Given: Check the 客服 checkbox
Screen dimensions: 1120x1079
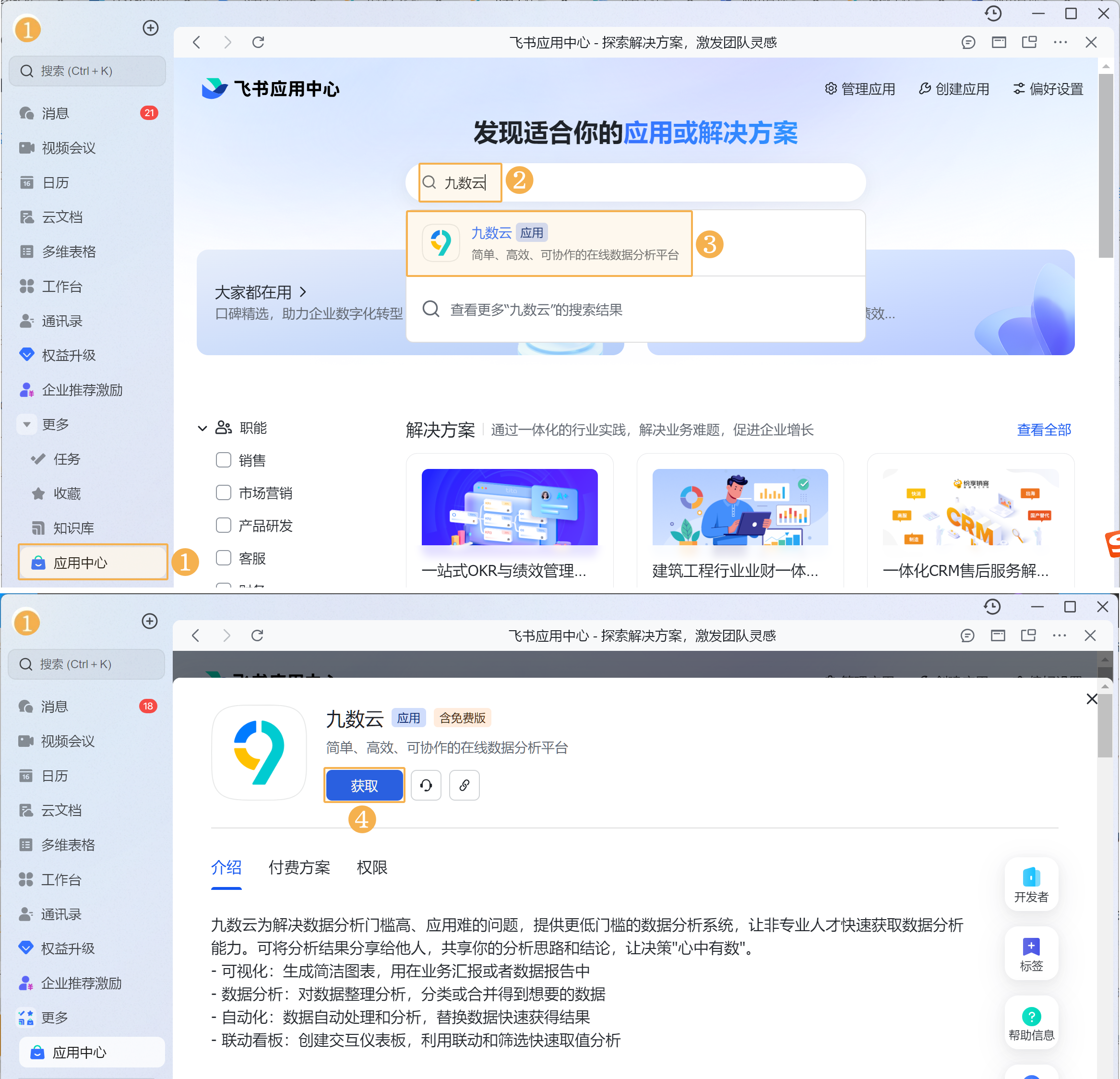Looking at the screenshot, I should click(x=224, y=558).
